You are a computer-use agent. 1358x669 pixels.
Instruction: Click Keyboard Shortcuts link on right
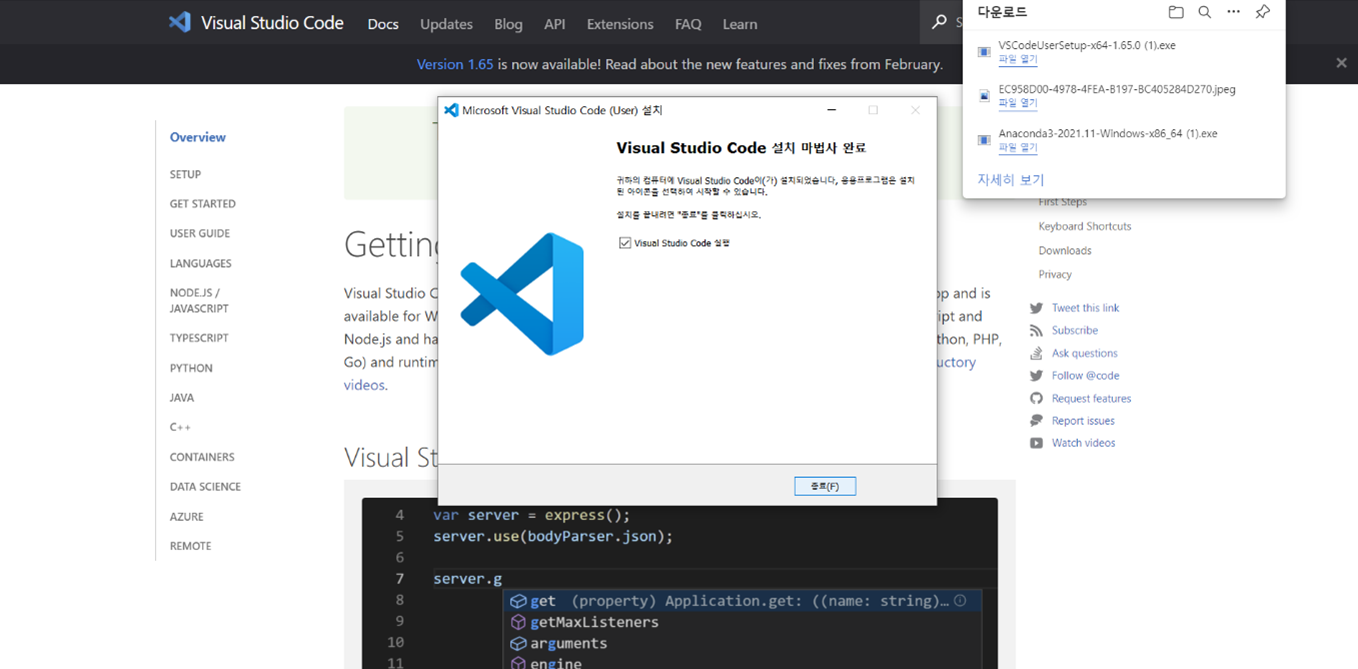pos(1084,227)
